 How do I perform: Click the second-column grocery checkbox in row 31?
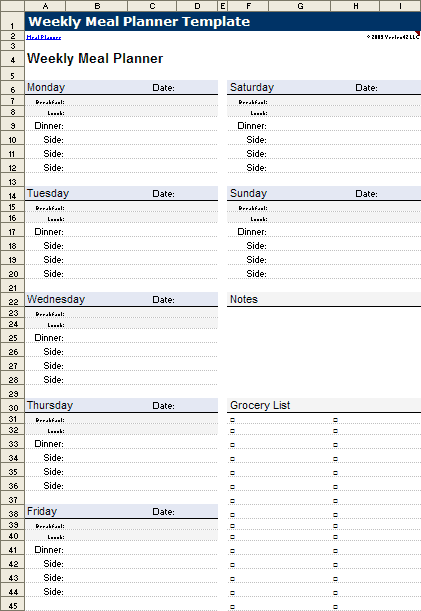[x=335, y=420]
